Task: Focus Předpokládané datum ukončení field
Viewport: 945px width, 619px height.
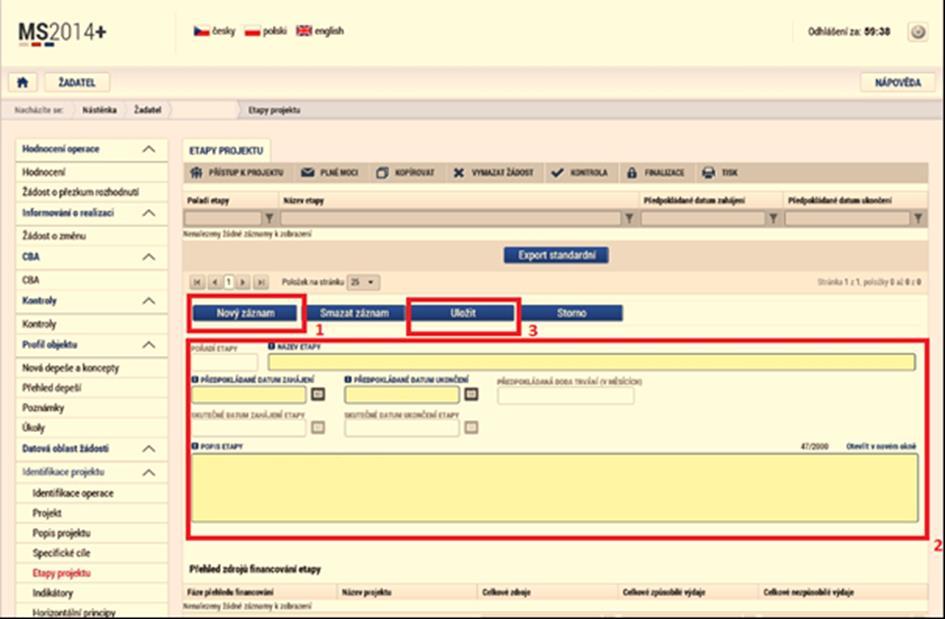Action: click(402, 395)
